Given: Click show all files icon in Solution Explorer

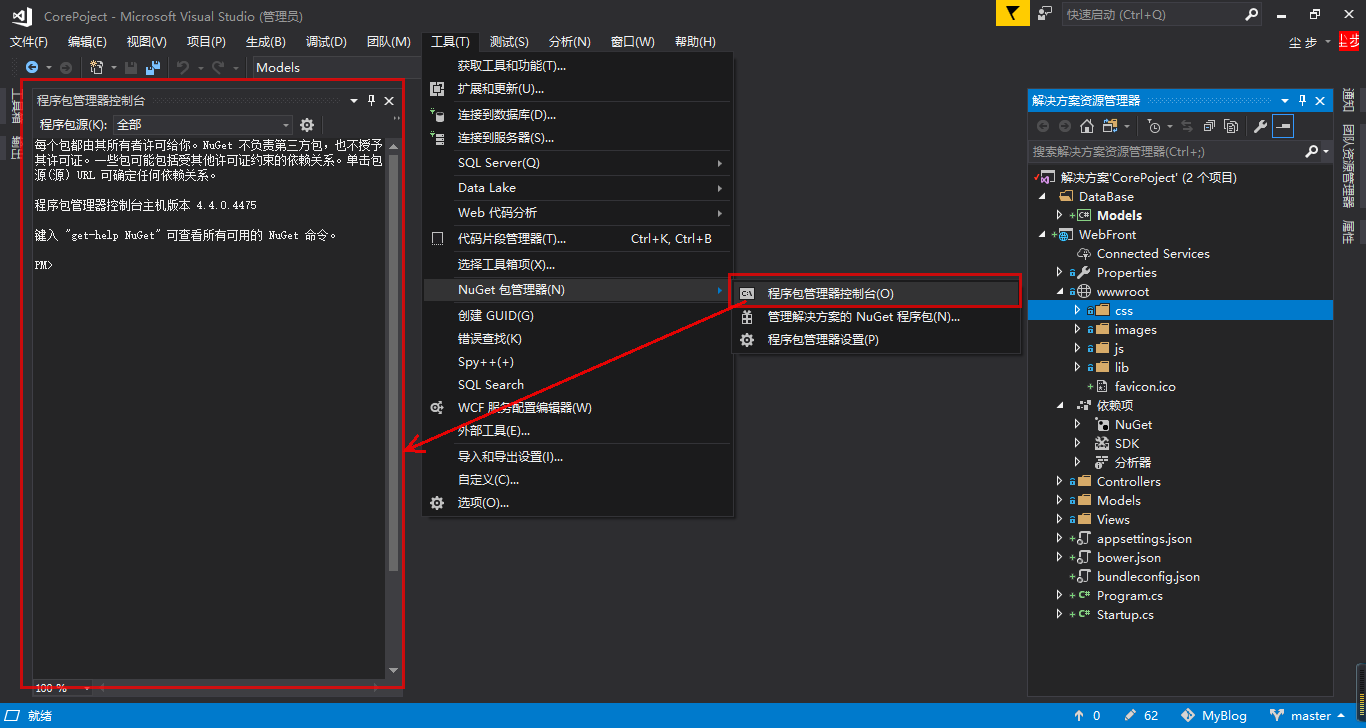Looking at the screenshot, I should 1231,126.
